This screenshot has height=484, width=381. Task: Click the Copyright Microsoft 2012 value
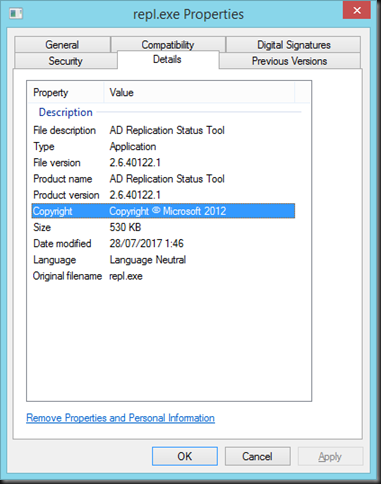(x=168, y=211)
